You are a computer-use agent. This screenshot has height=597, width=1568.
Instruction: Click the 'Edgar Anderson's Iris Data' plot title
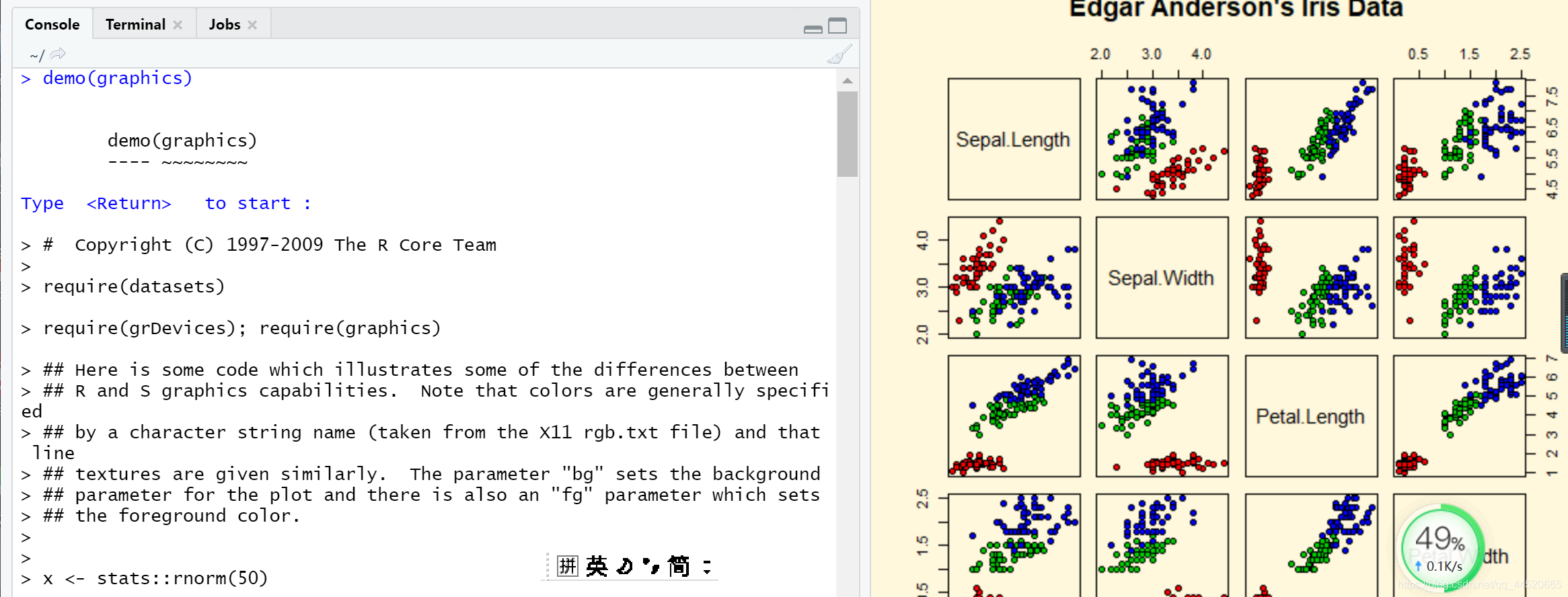pyautogui.click(x=1236, y=9)
